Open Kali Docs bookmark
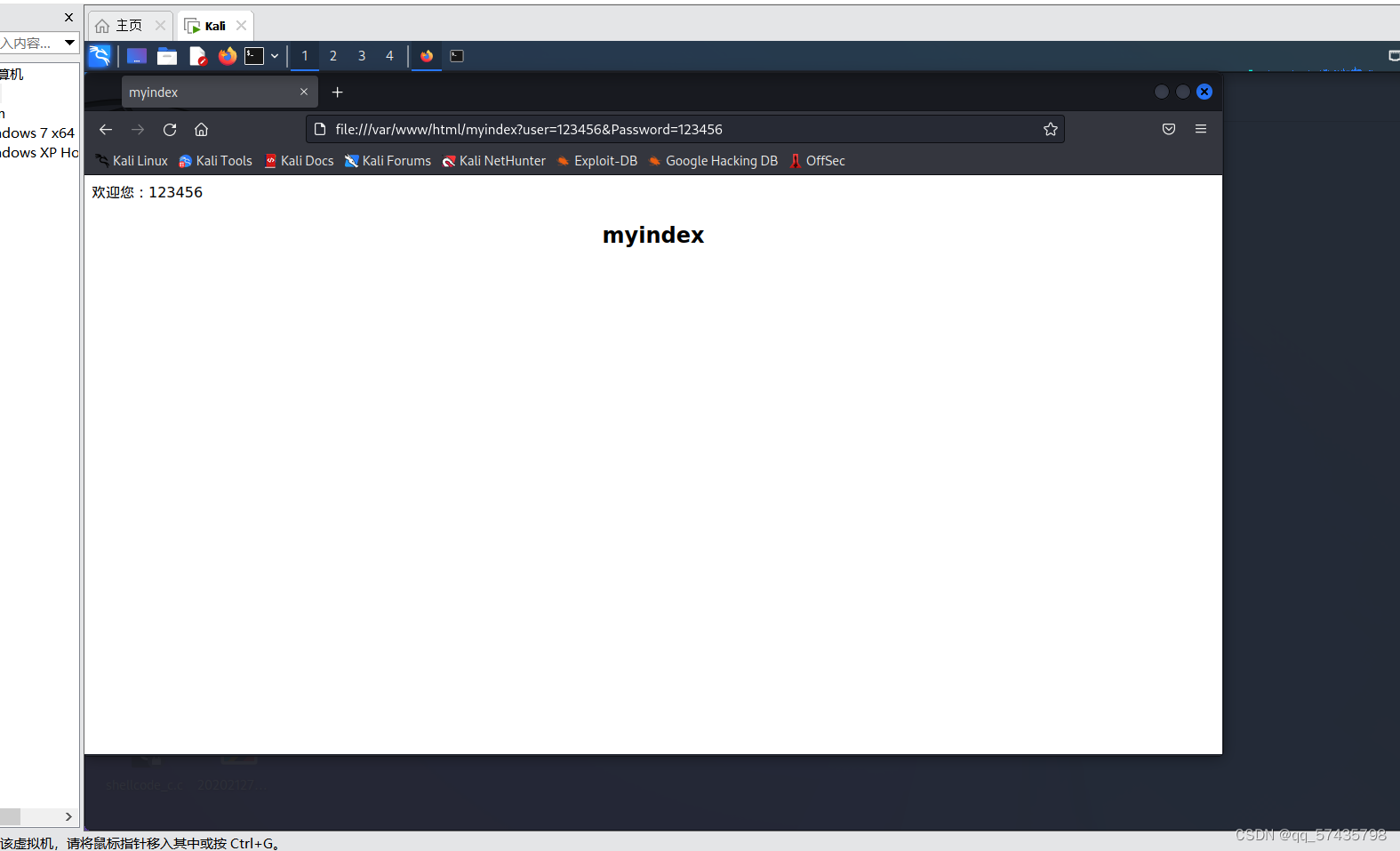The image size is (1400, 851). coord(300,161)
